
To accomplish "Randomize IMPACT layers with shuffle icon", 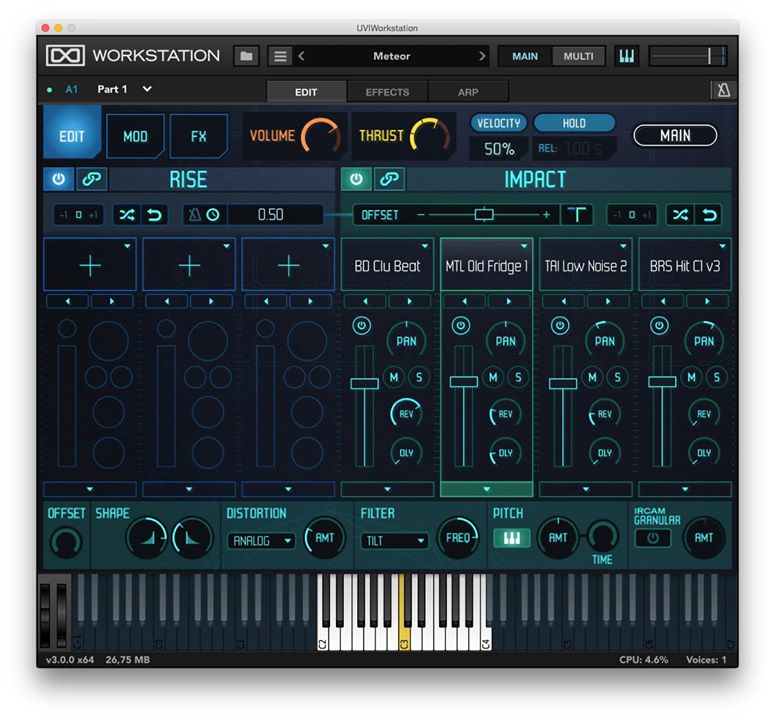I will 680,215.
